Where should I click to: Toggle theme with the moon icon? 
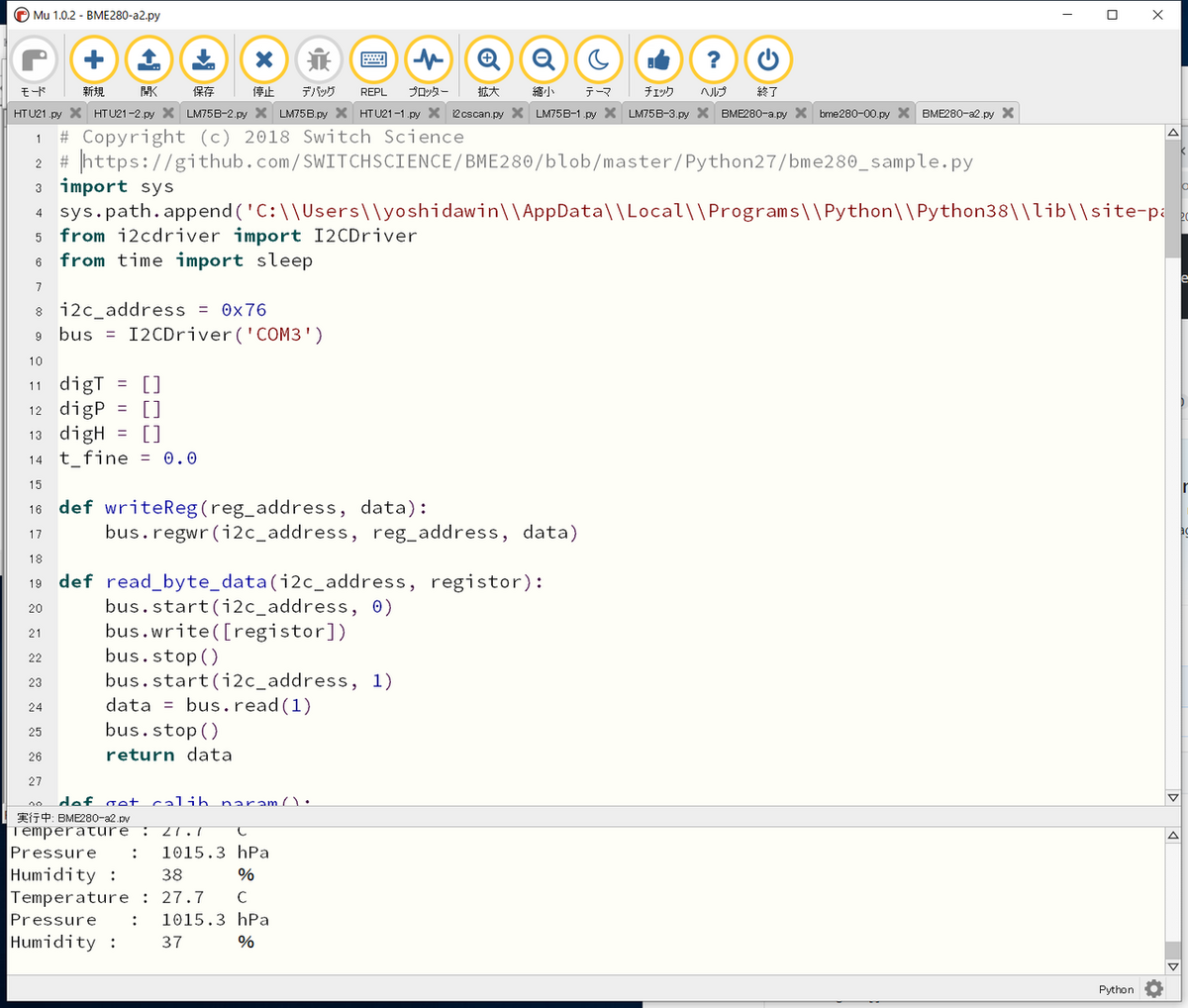[598, 61]
